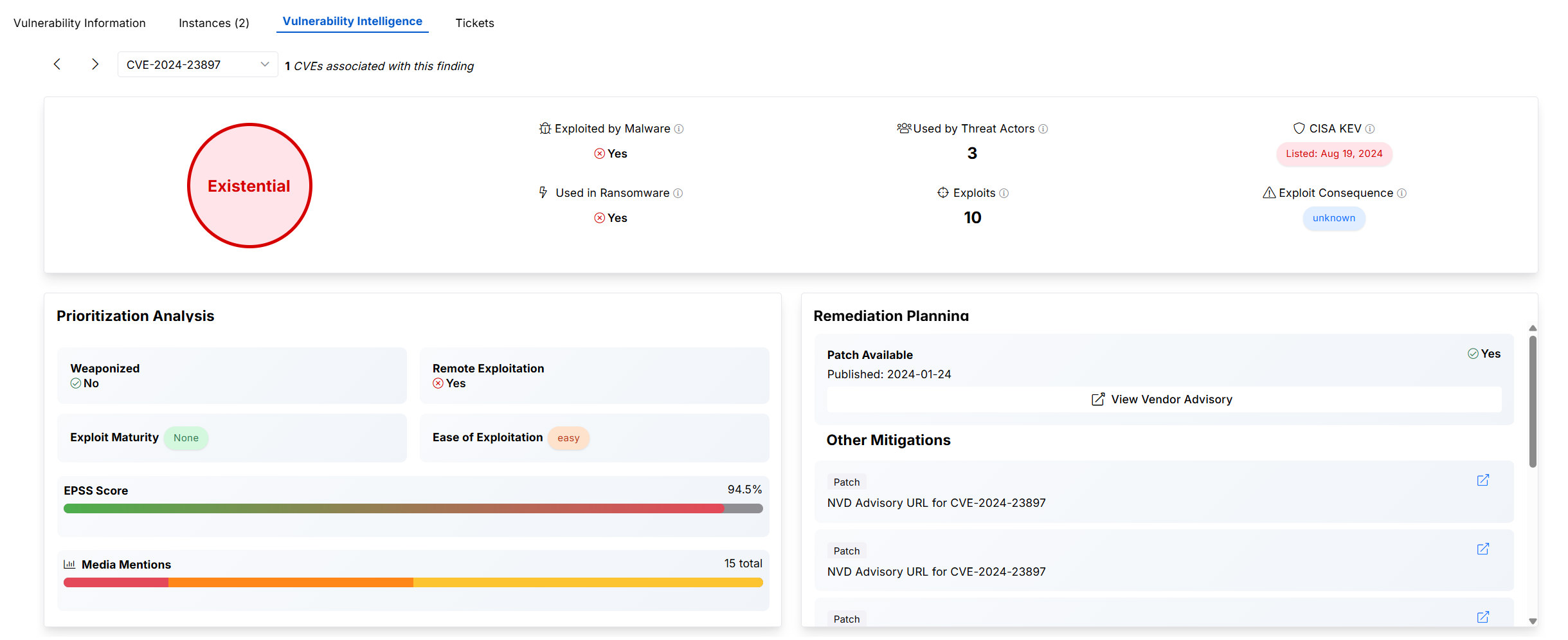The height and width of the screenshot is (640, 1568).
Task: Open the Vulnerability Information tab
Action: [80, 23]
